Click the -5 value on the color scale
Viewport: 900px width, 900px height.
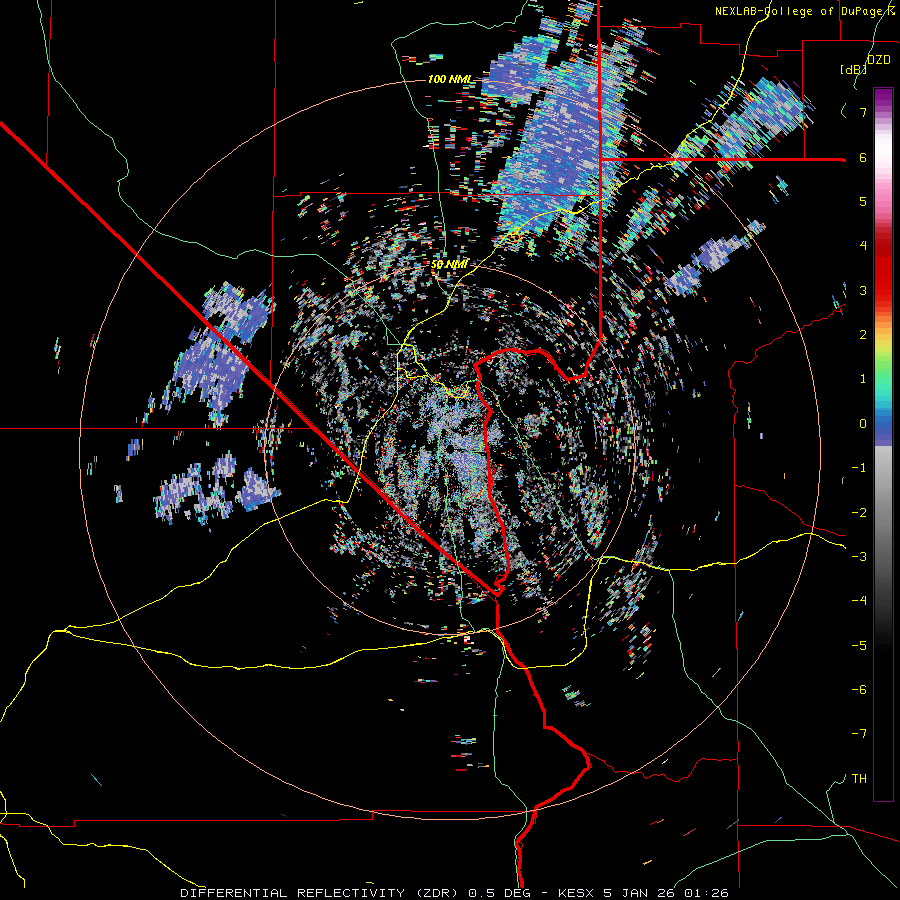(x=859, y=646)
